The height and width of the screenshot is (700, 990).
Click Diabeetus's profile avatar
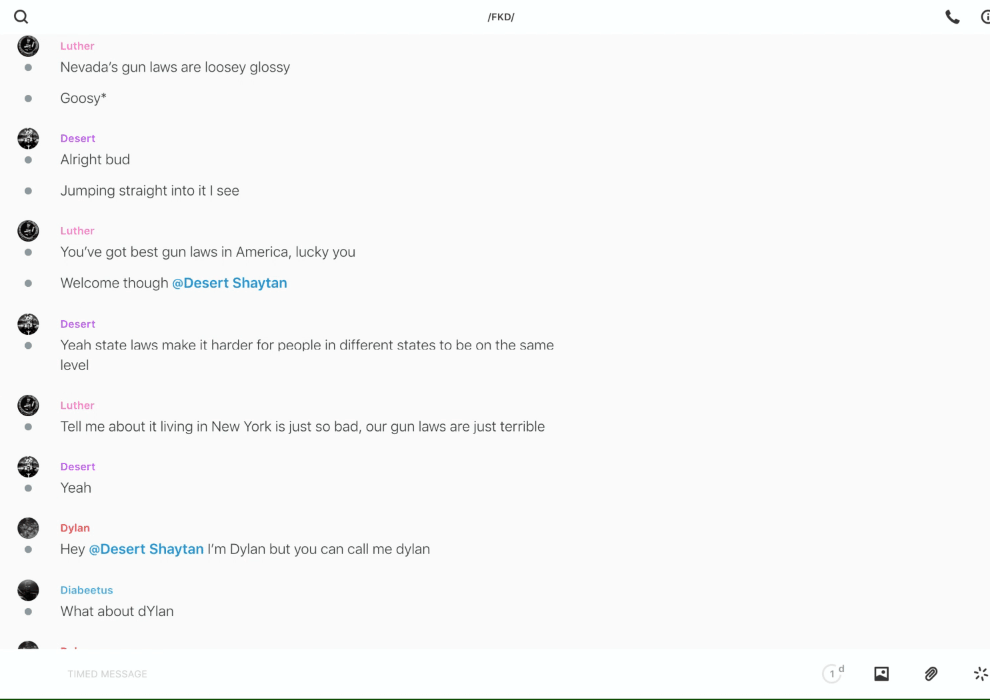pyautogui.click(x=28, y=590)
